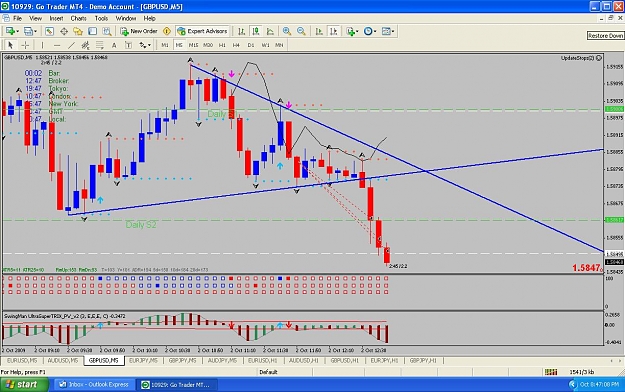
Task: Select the trendline drawing tool
Action: coord(71,45)
